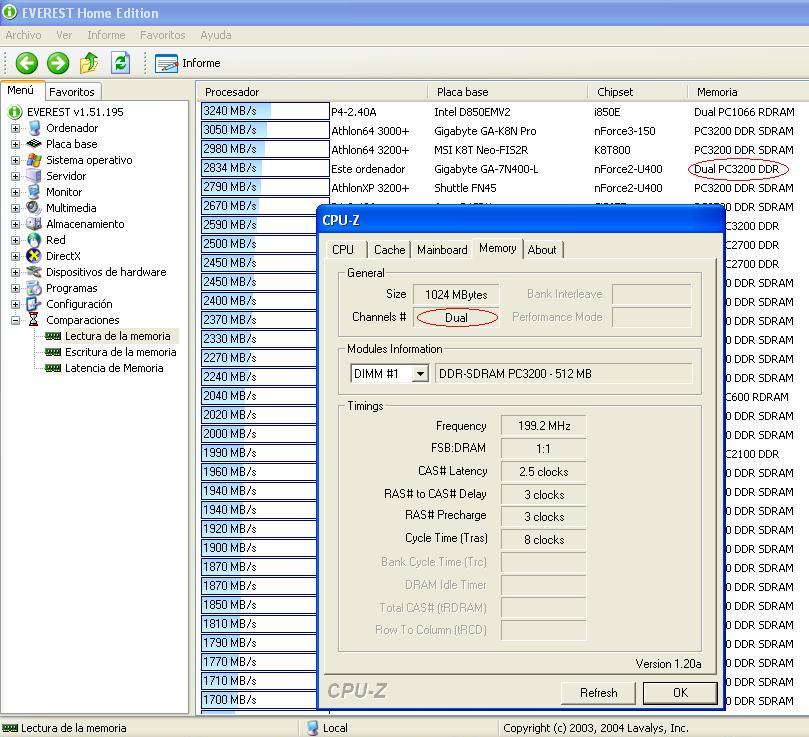This screenshot has height=737, width=809.
Task: Open the Favoritos menu
Action: (x=163, y=35)
